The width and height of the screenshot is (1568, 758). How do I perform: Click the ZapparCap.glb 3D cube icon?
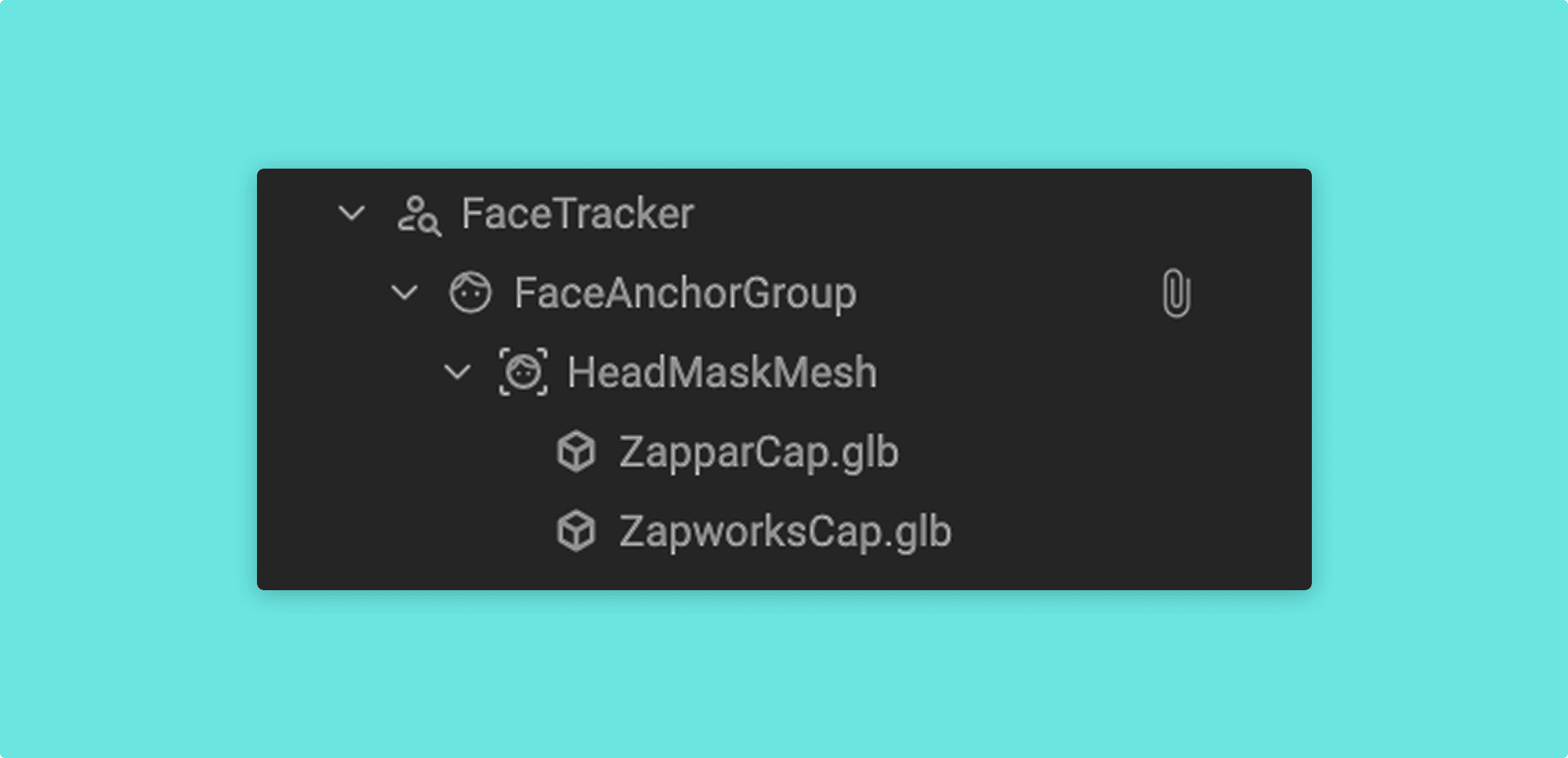coord(576,451)
